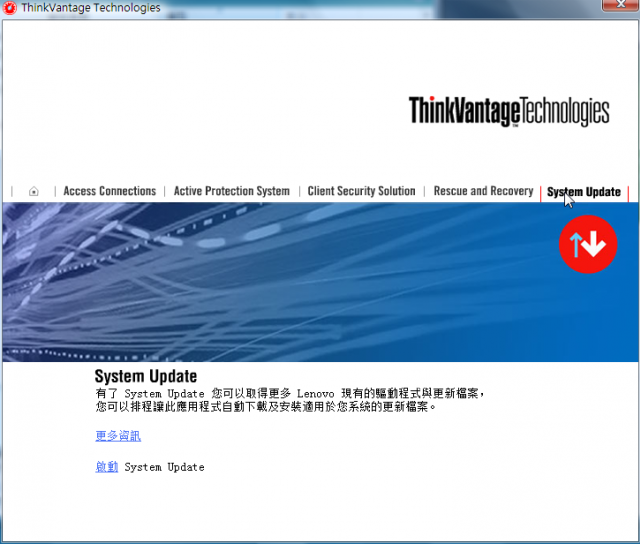Select the System Update tab
Screen dimensions: 640x544
coord(584,192)
